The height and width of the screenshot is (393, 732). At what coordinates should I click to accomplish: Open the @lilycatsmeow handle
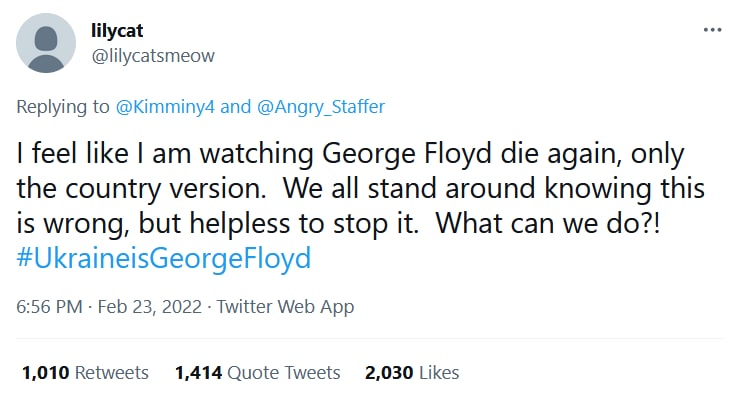click(x=153, y=56)
